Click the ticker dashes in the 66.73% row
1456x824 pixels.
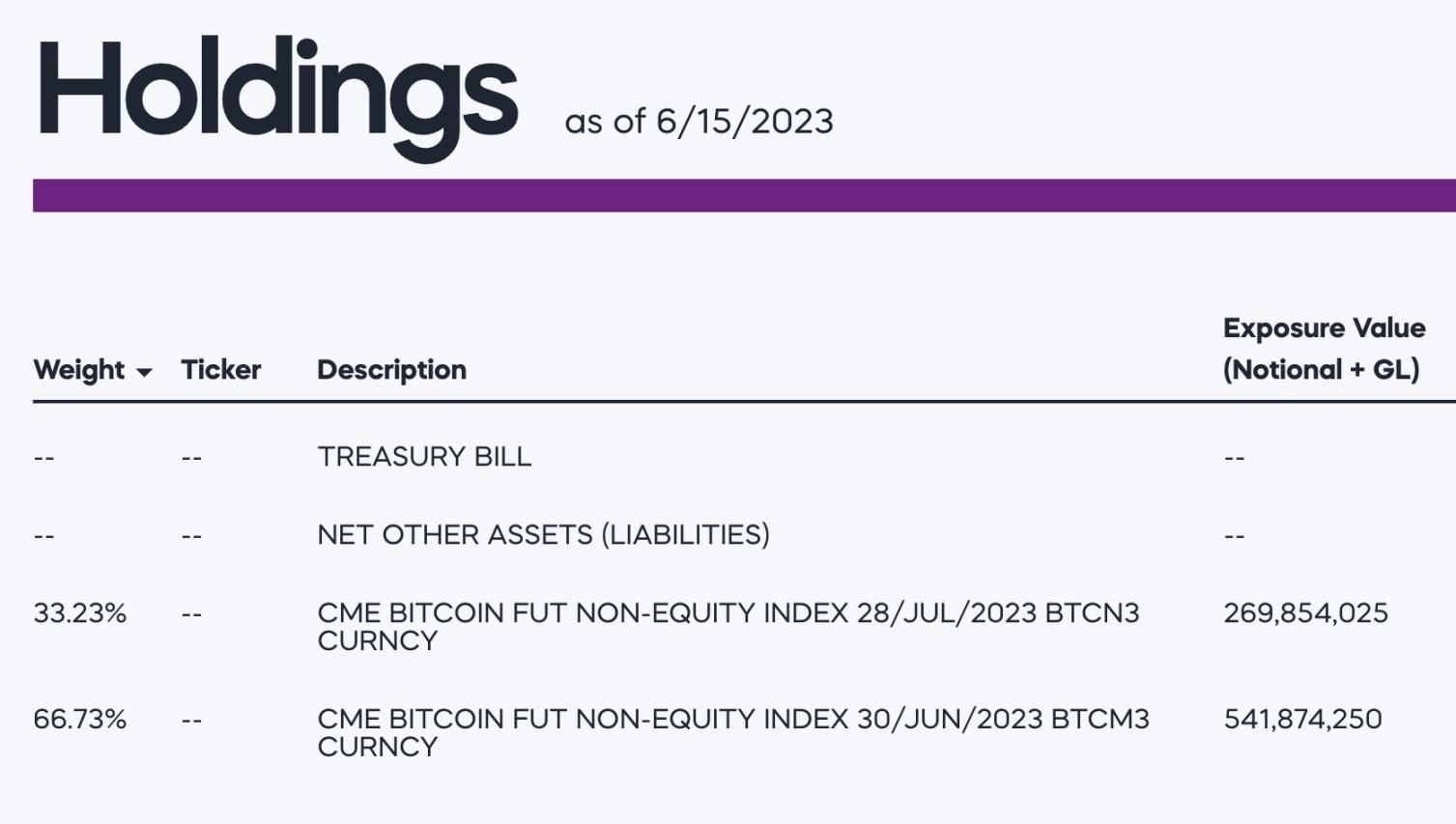[191, 721]
